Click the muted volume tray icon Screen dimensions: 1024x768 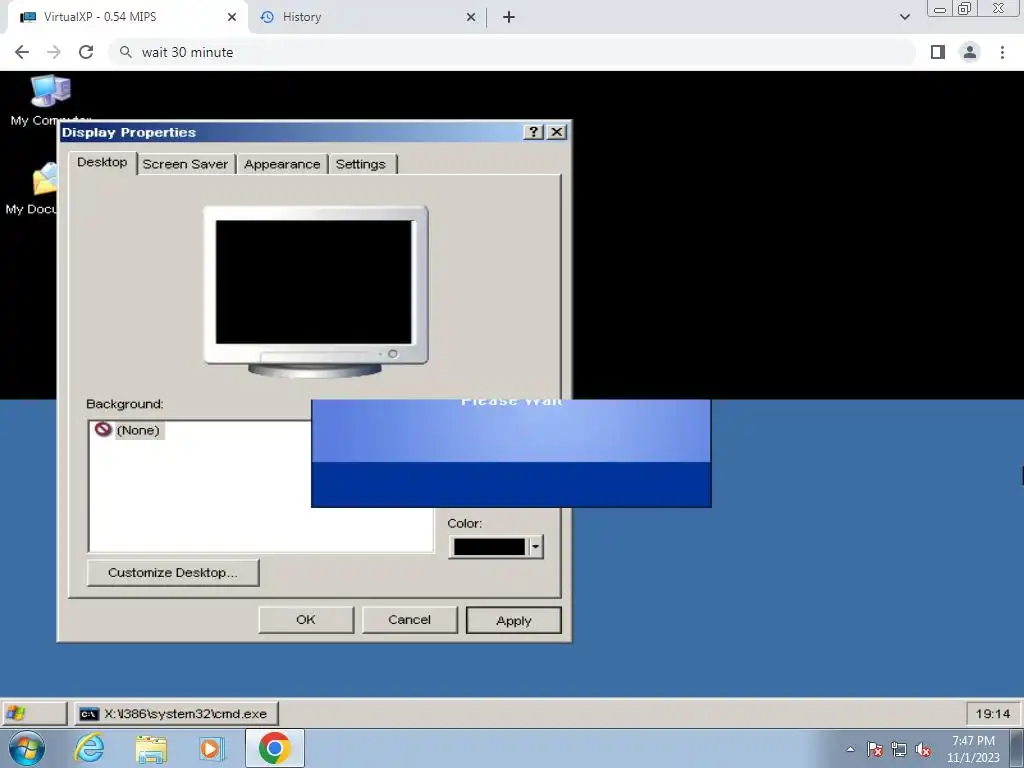pos(923,749)
